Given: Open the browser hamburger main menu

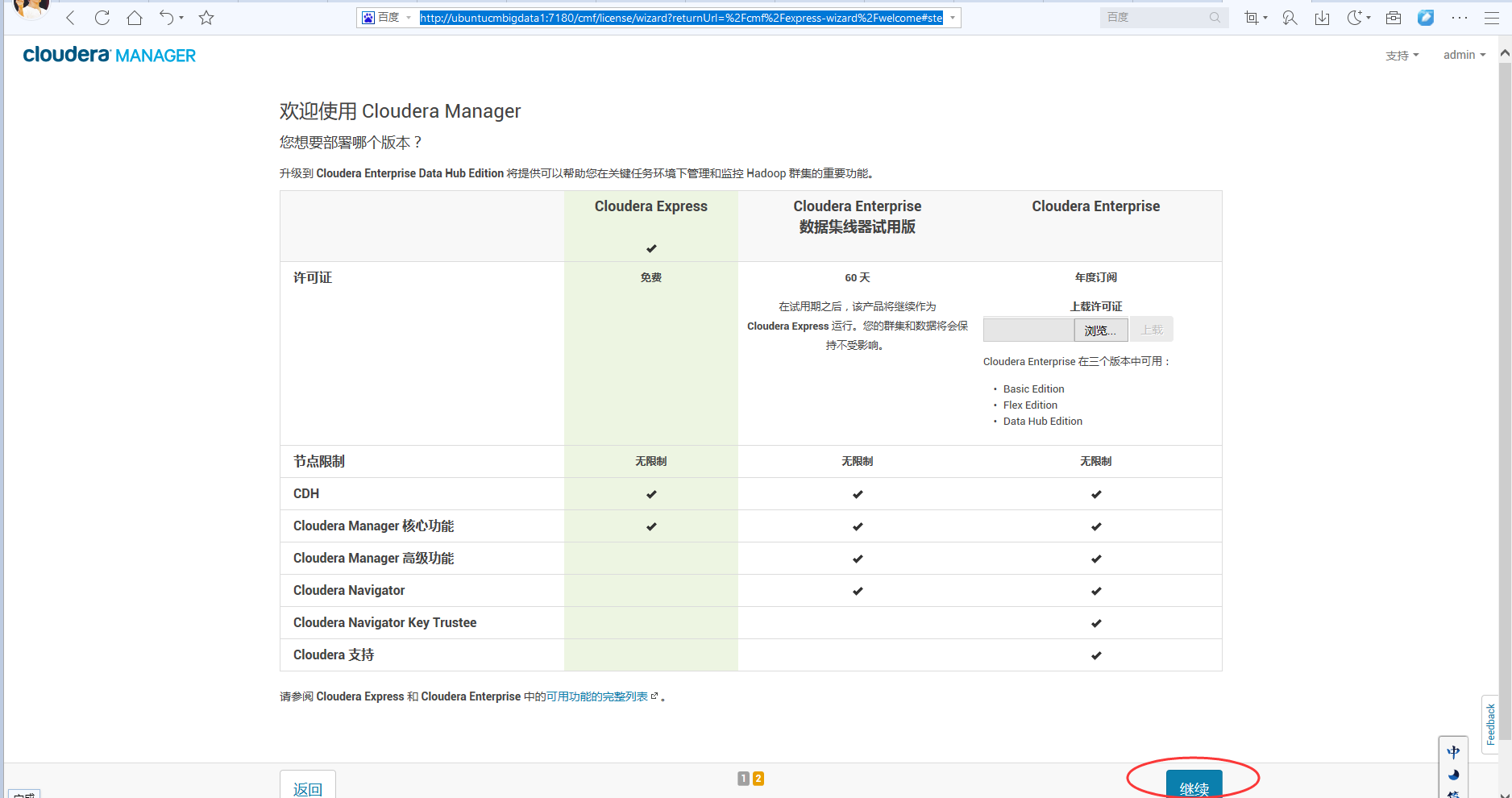Looking at the screenshot, I should tap(1492, 18).
